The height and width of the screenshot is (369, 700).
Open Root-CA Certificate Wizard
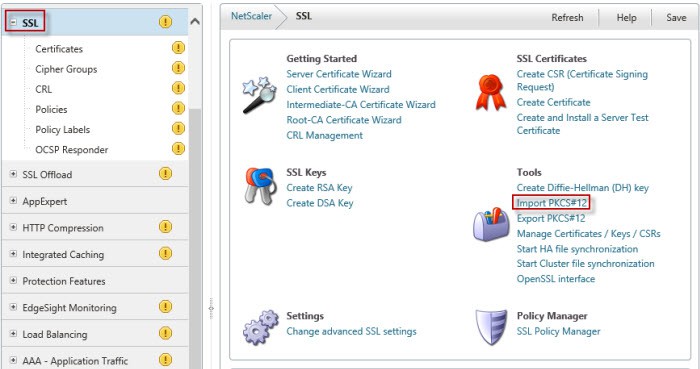click(x=344, y=120)
